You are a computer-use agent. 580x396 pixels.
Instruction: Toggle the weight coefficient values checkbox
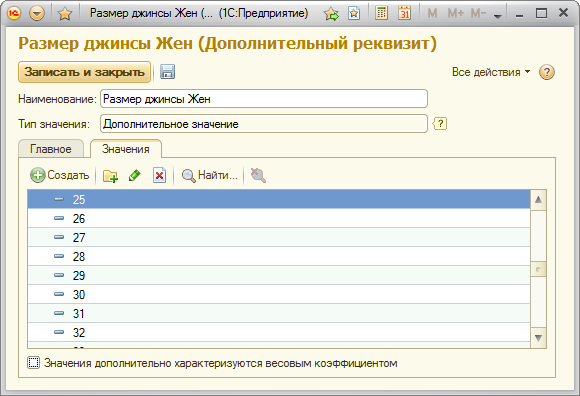pyautogui.click(x=33, y=363)
